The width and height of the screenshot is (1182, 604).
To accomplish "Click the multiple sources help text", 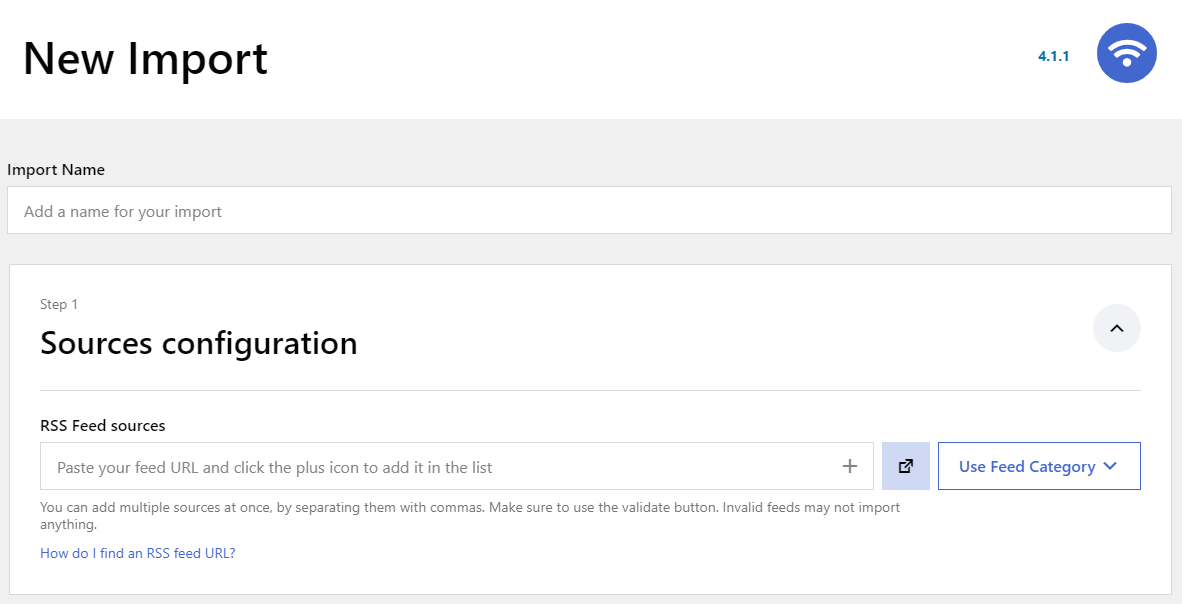I will pyautogui.click(x=470, y=515).
